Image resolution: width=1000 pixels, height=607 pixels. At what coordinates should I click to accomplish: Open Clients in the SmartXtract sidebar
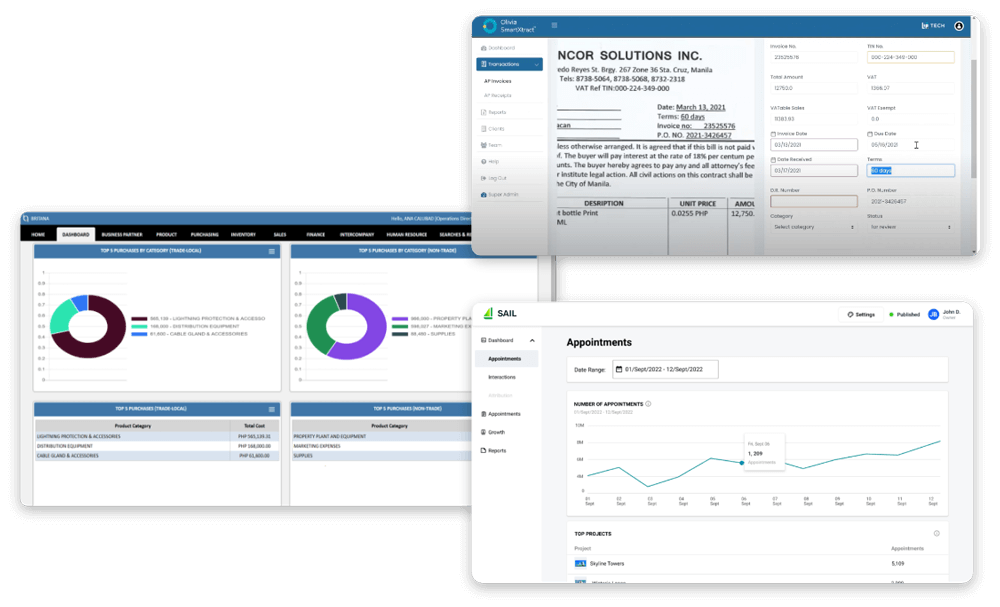493,129
